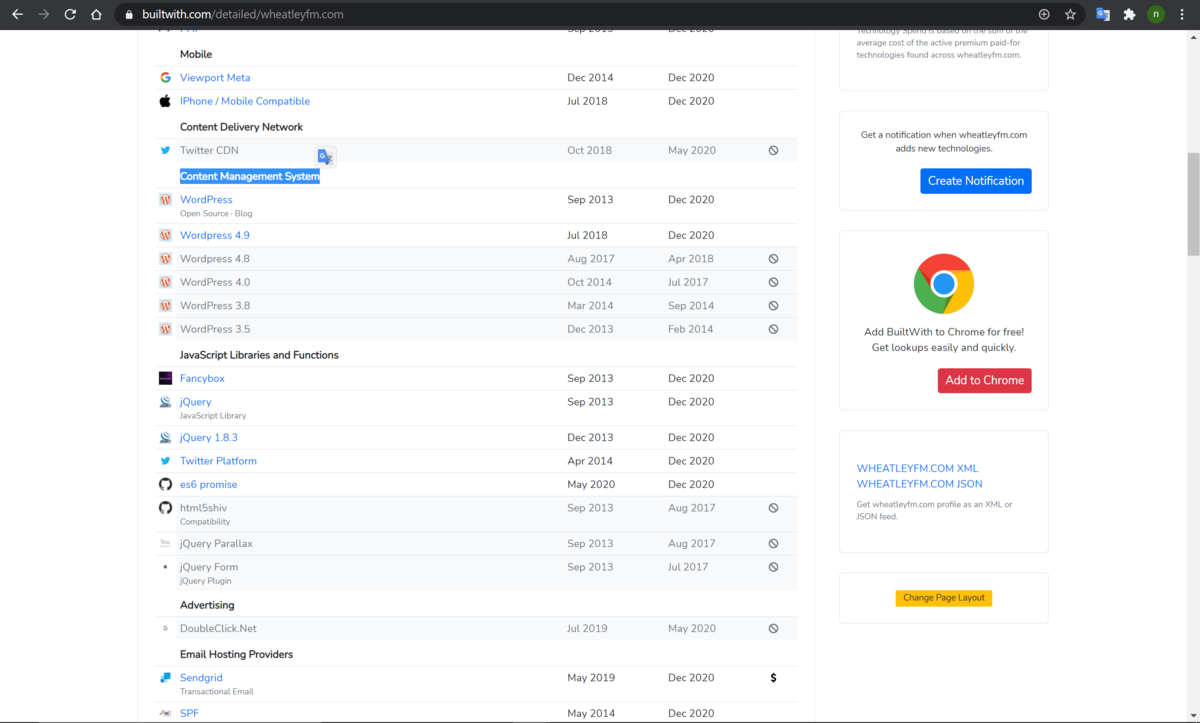Screen dimensions: 1200x723
Task: Click the JavaScript Libraries and Functions heading
Action: (x=259, y=355)
